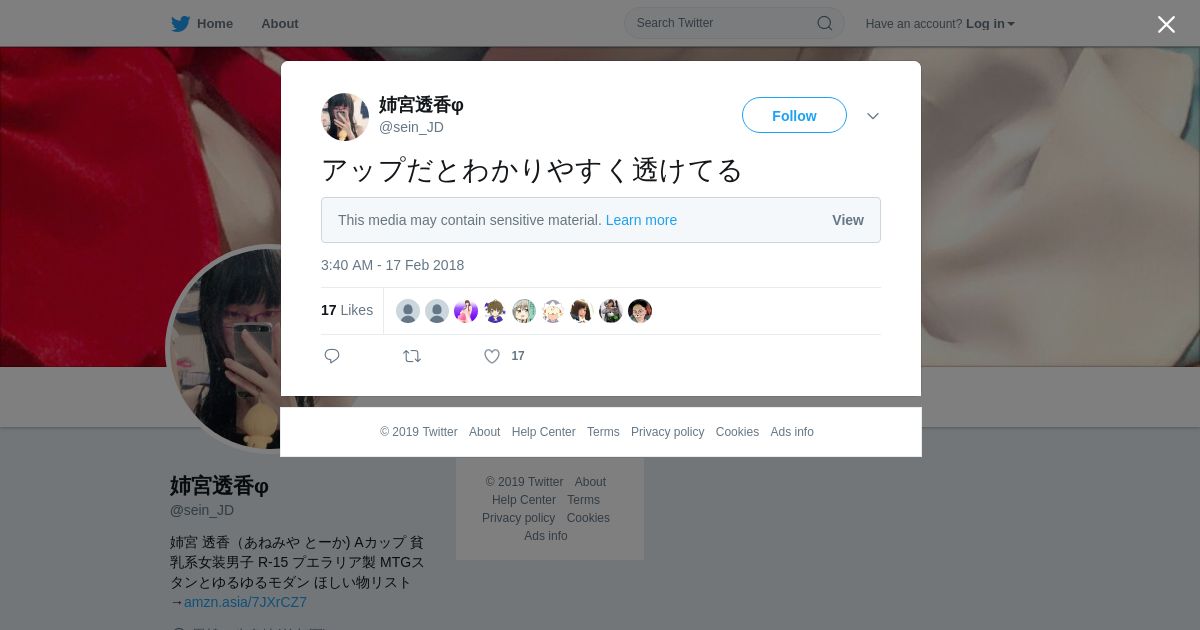Viewport: 1200px width, 630px height.
Task: Click the reply speech bubble icon
Action: pyautogui.click(x=332, y=356)
